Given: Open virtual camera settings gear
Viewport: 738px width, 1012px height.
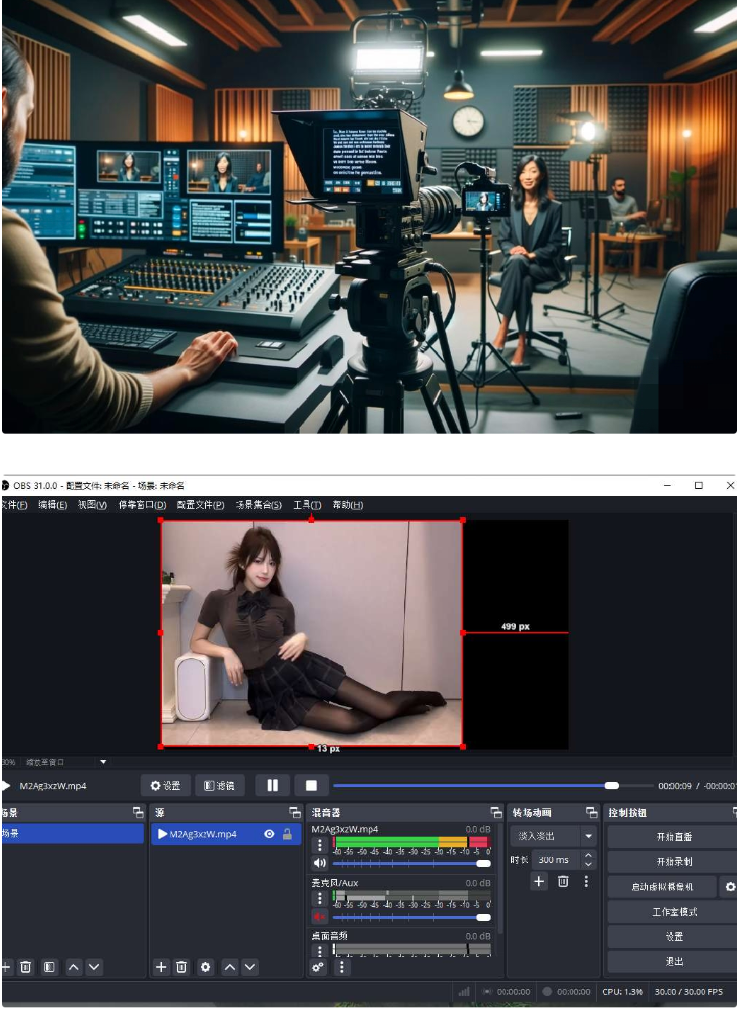Looking at the screenshot, I should click(x=729, y=887).
